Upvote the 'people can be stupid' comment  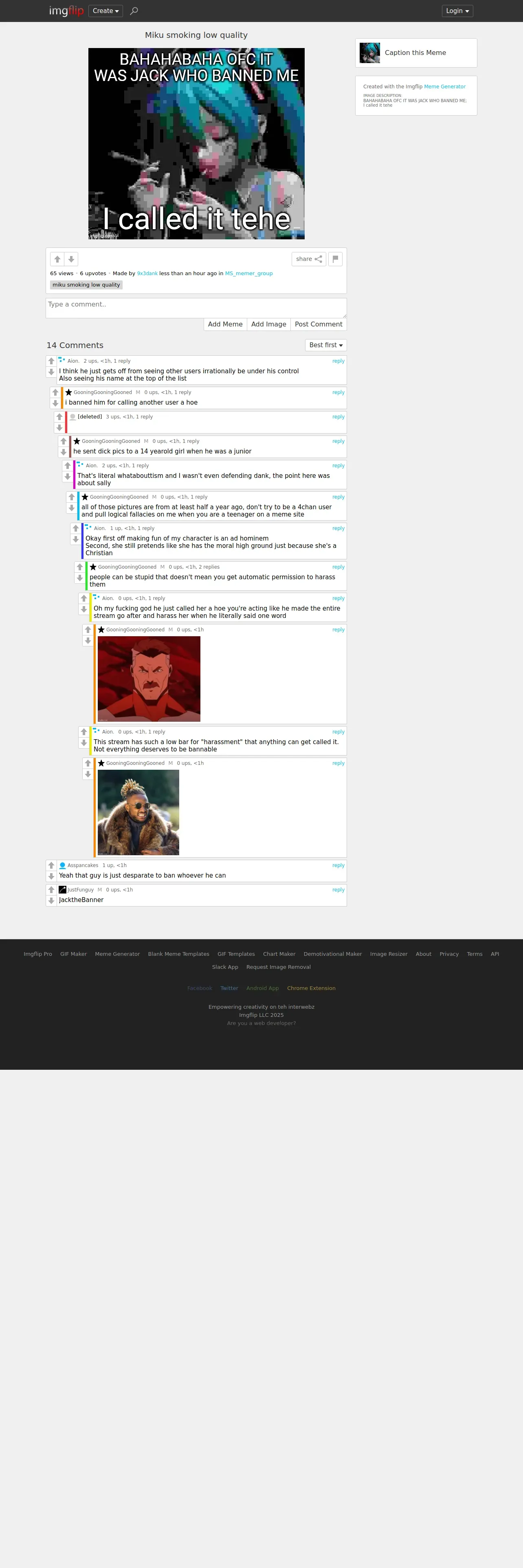(x=80, y=567)
